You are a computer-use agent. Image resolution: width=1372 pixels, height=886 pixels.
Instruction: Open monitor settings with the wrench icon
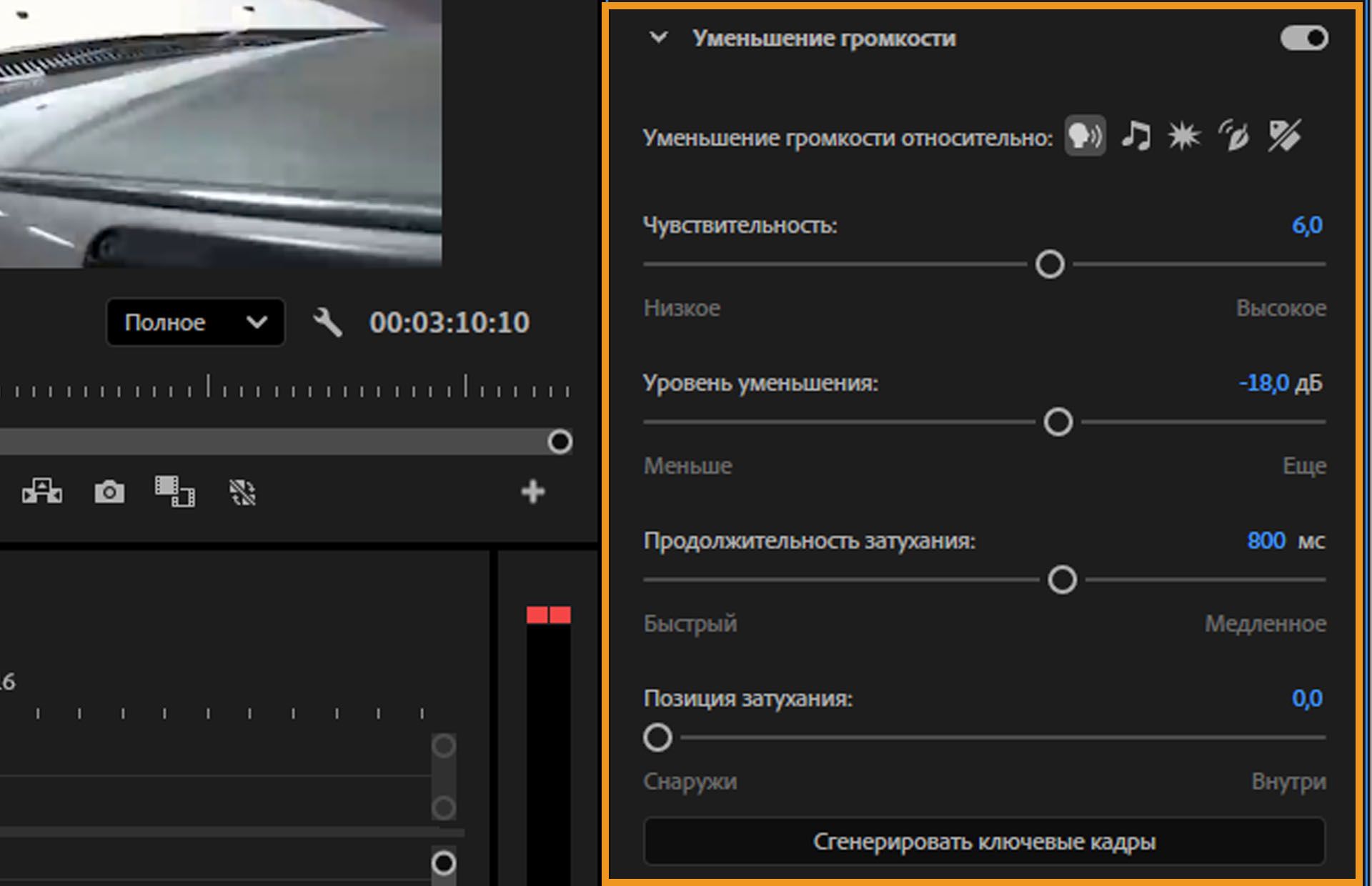(x=329, y=322)
